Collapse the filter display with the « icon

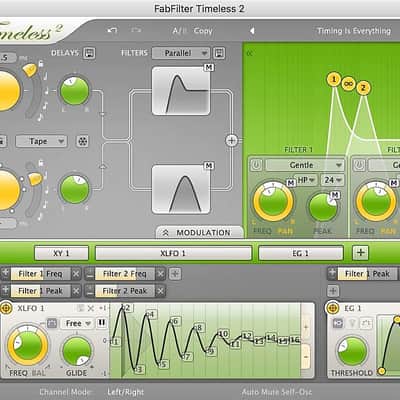tap(249, 53)
